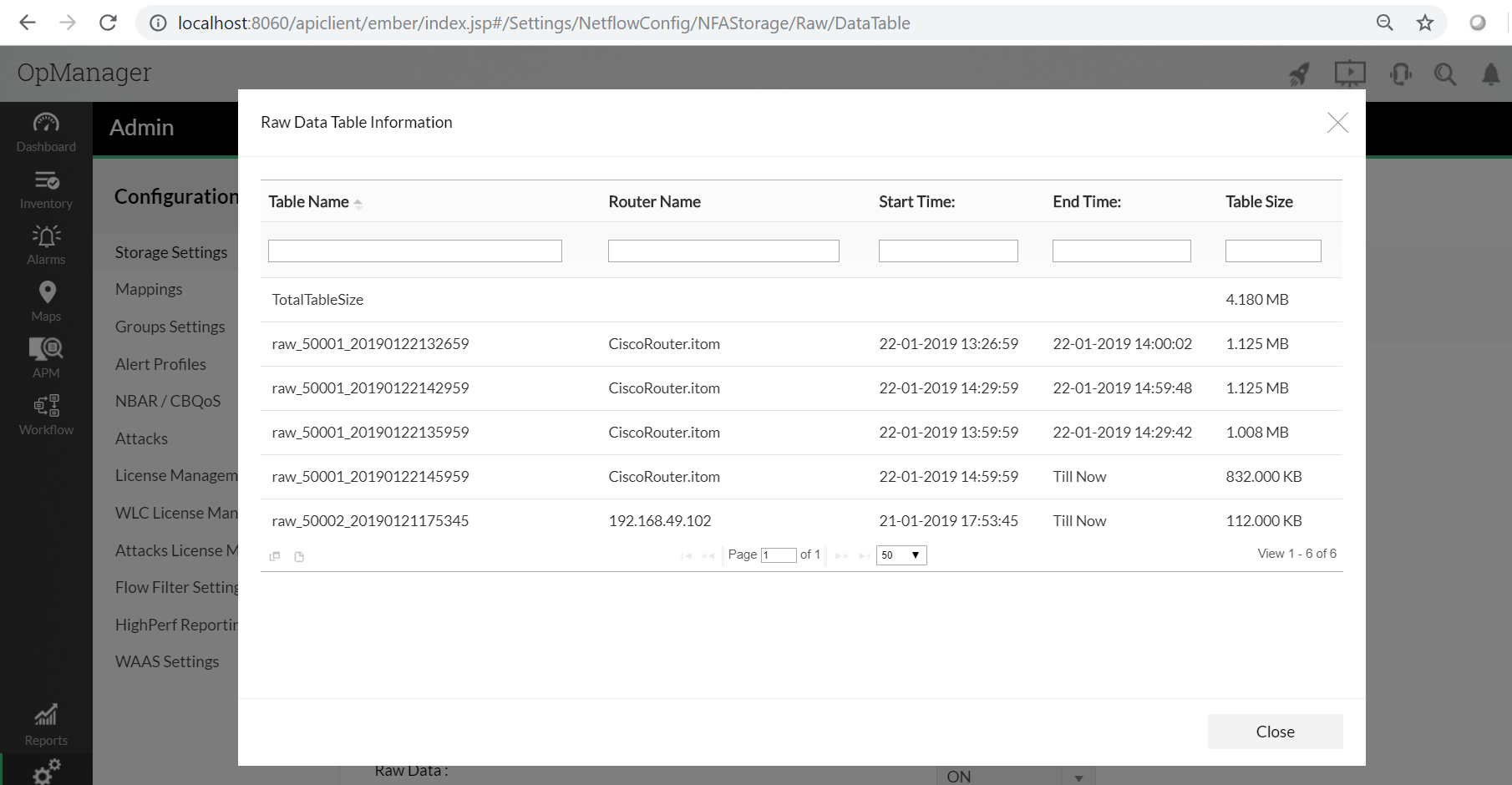The image size is (1512, 785).
Task: Click the rocket quick-start icon
Action: pos(1299,74)
